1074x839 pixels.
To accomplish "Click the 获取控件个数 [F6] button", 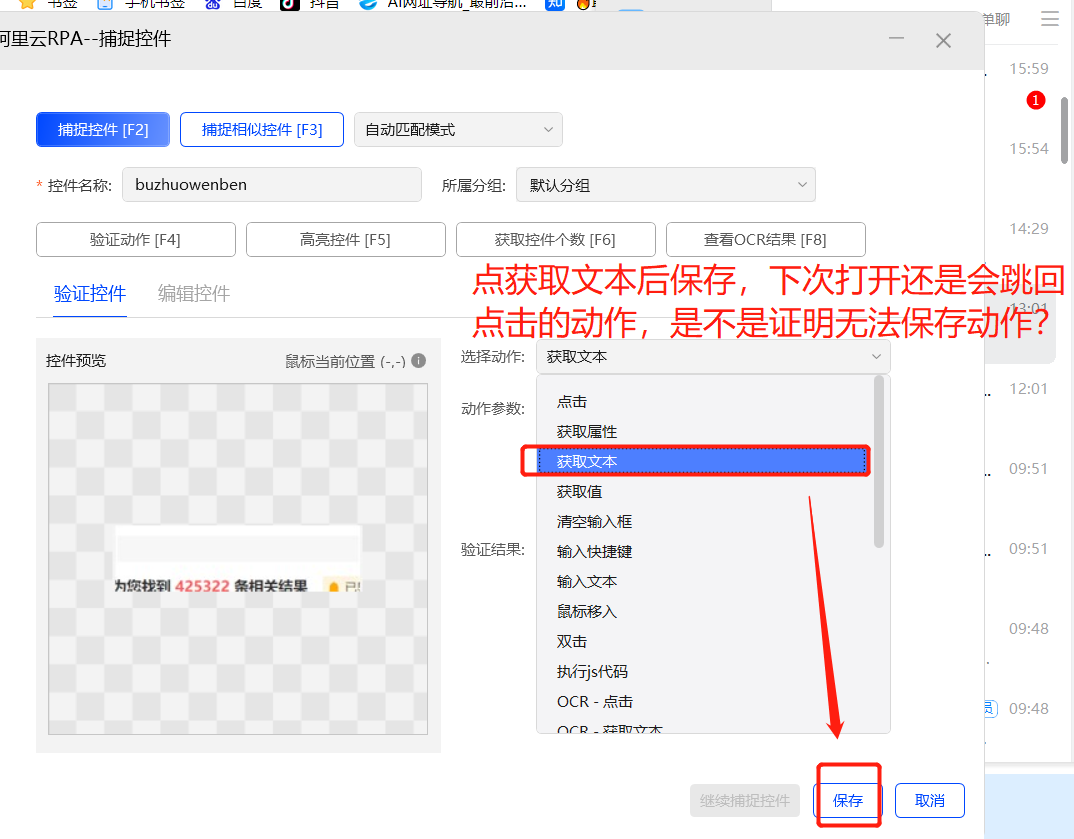I will pyautogui.click(x=555, y=240).
